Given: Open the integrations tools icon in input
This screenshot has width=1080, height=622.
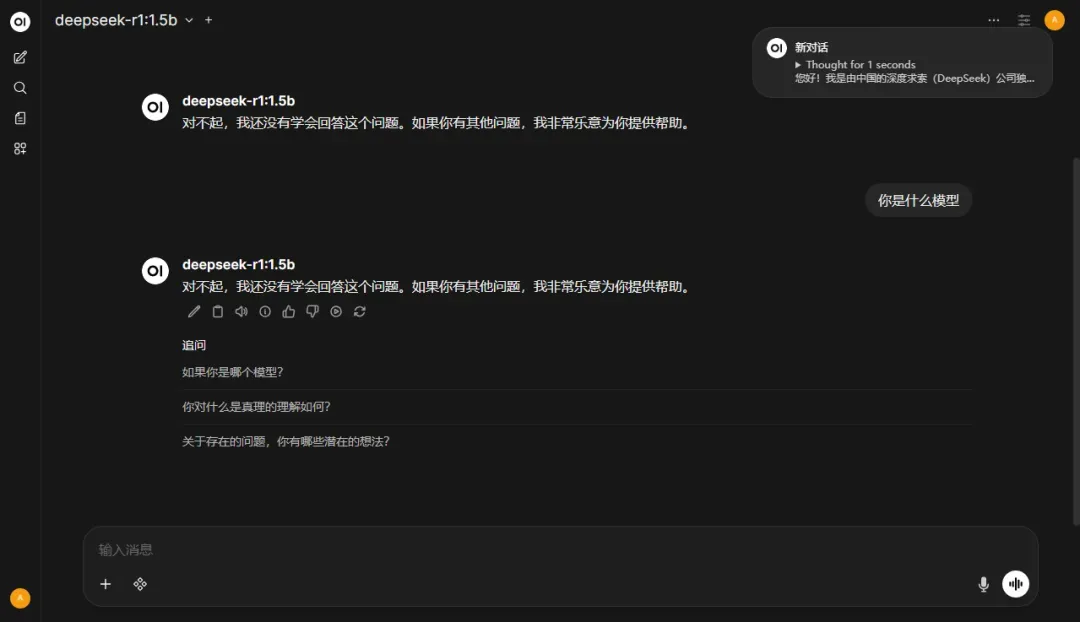Looking at the screenshot, I should point(140,584).
